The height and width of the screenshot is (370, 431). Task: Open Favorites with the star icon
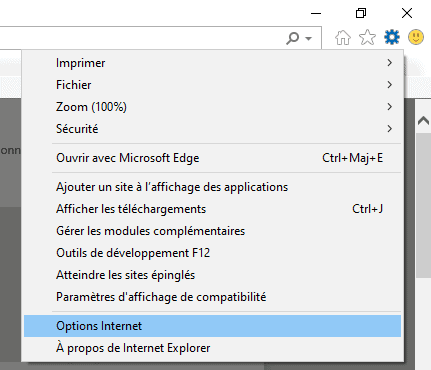click(367, 37)
